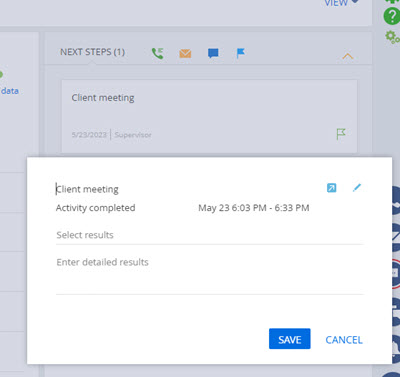Click the May 23 6:03 PM - 6:33 PM time
Screen dimensions: 400x377
point(254,208)
